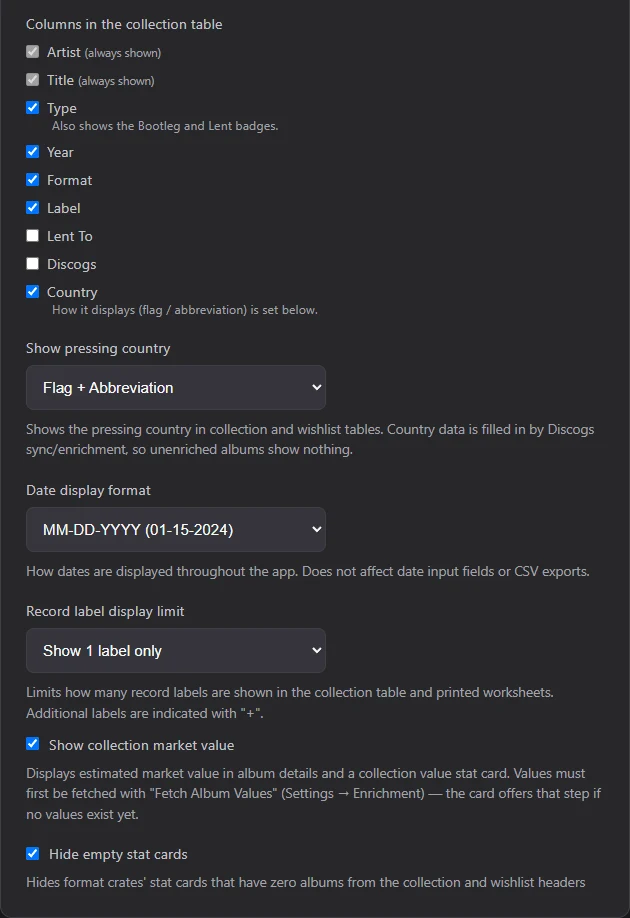
Task: Toggle the Type column checkbox
Action: pos(33,108)
